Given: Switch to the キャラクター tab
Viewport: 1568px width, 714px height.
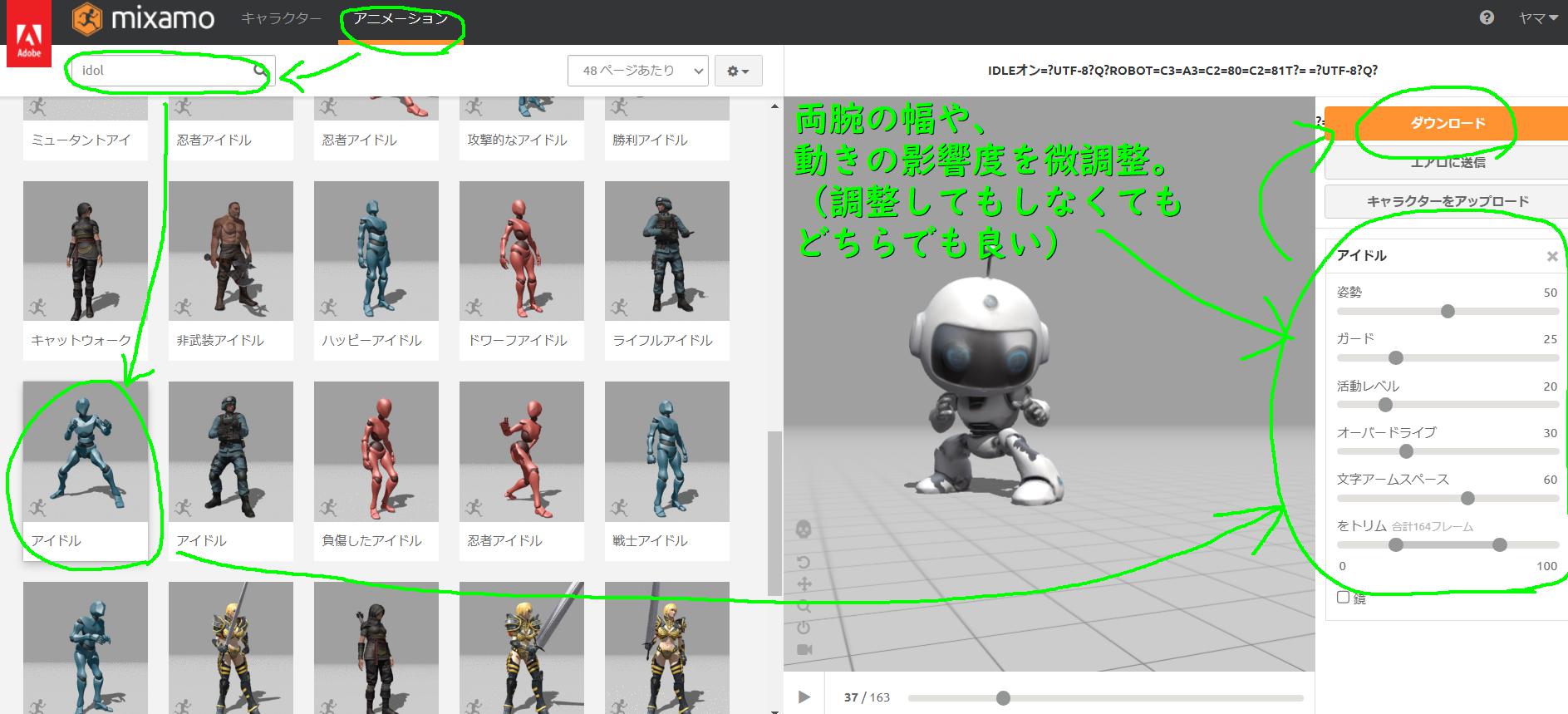Looking at the screenshot, I should coord(281,17).
